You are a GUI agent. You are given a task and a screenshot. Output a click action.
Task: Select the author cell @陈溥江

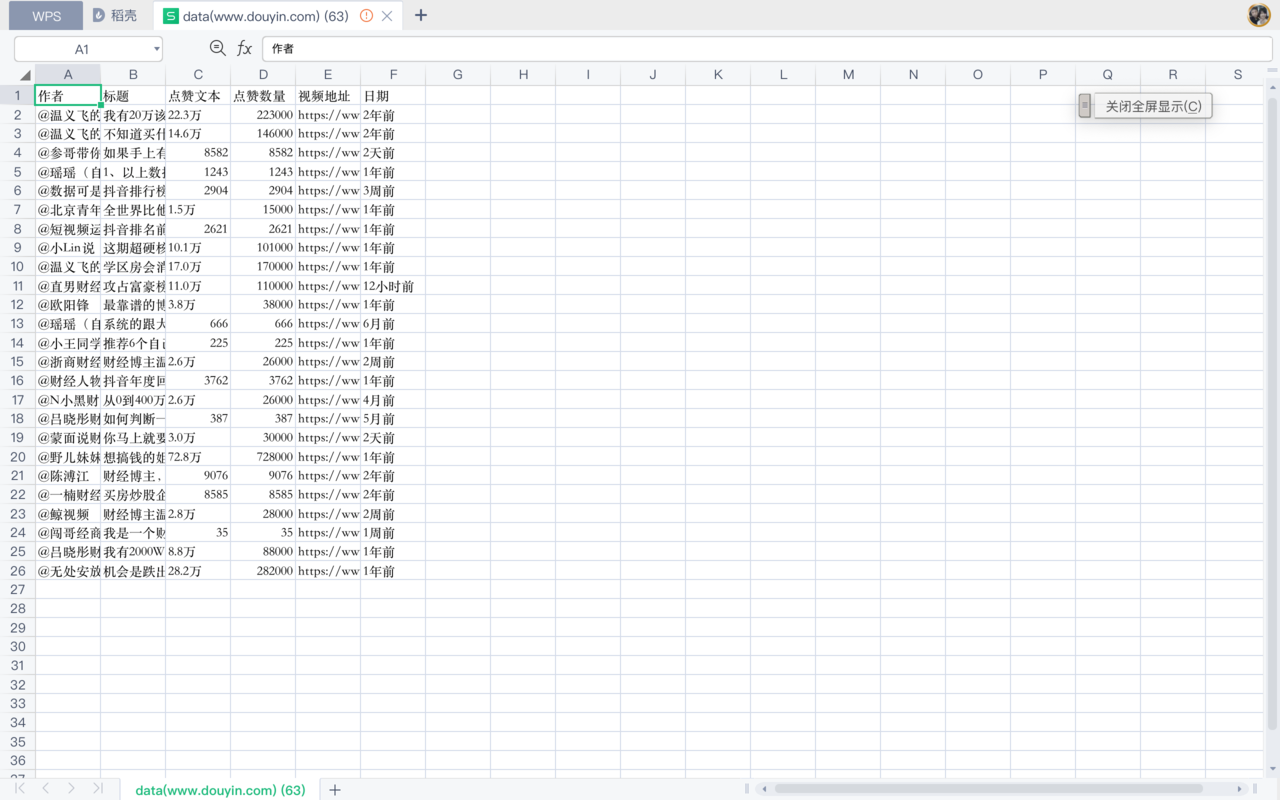pyautogui.click(x=68, y=476)
